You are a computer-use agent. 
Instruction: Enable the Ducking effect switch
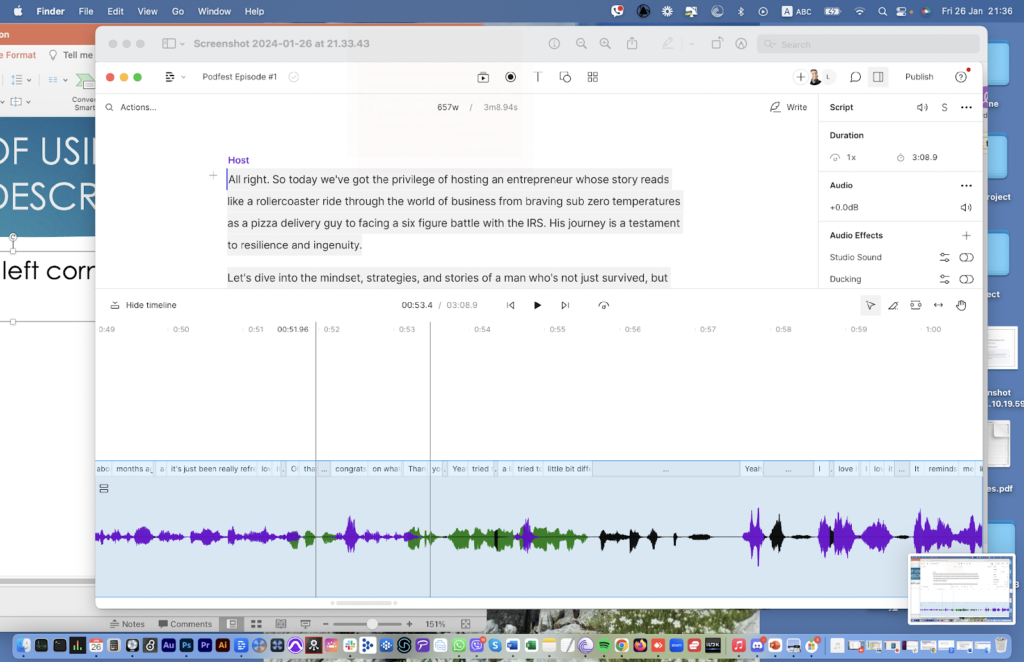tap(966, 279)
